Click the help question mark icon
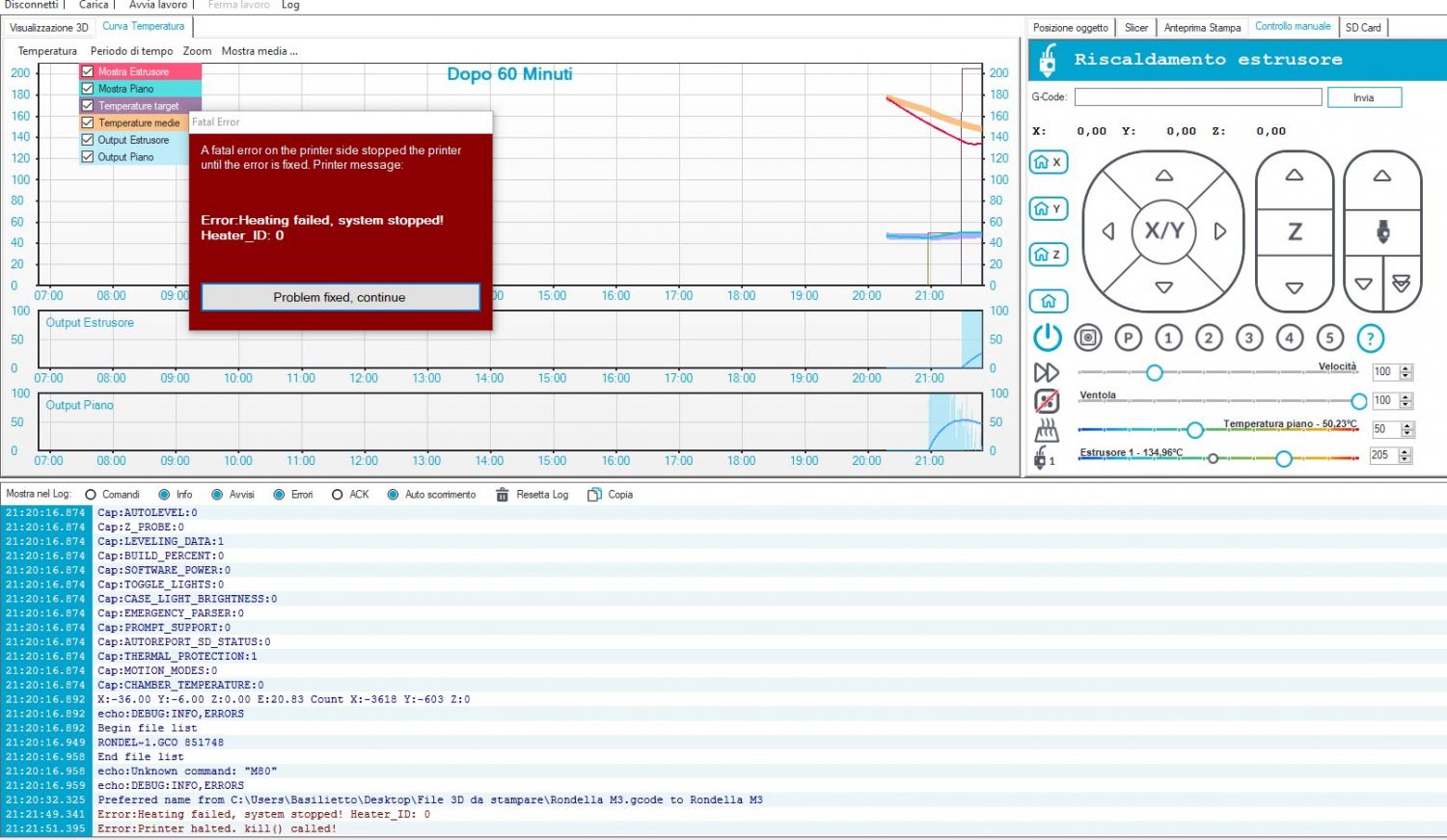 click(x=1370, y=338)
